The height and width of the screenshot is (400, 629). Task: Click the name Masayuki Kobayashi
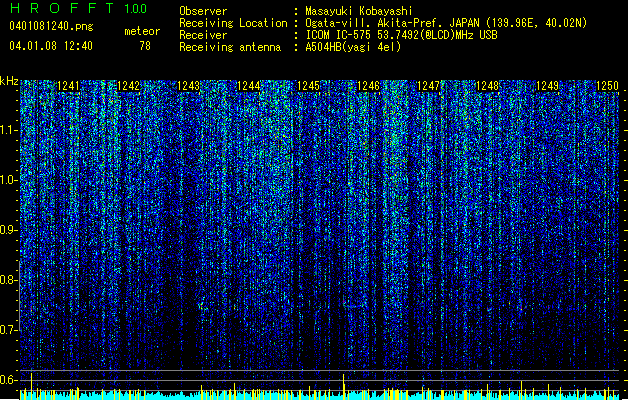(359, 11)
